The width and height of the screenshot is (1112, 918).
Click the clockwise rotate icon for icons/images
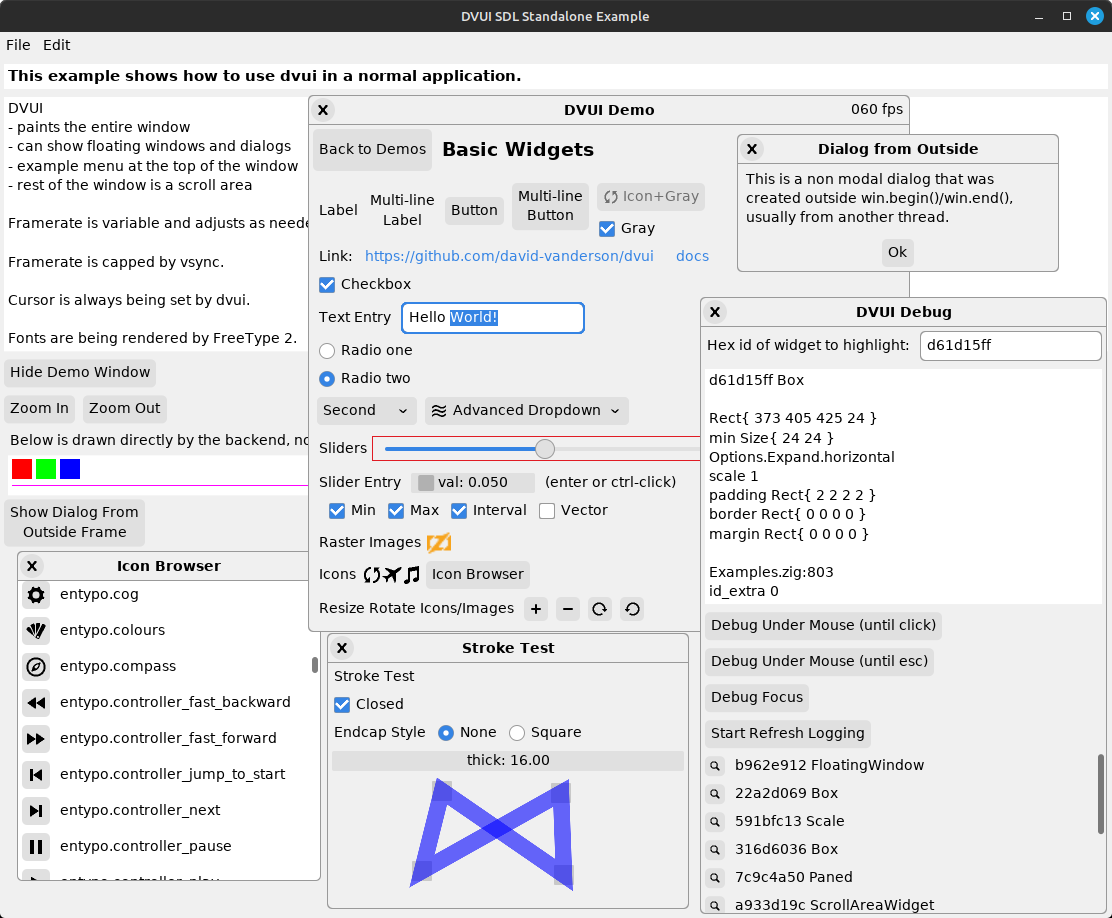click(599, 609)
